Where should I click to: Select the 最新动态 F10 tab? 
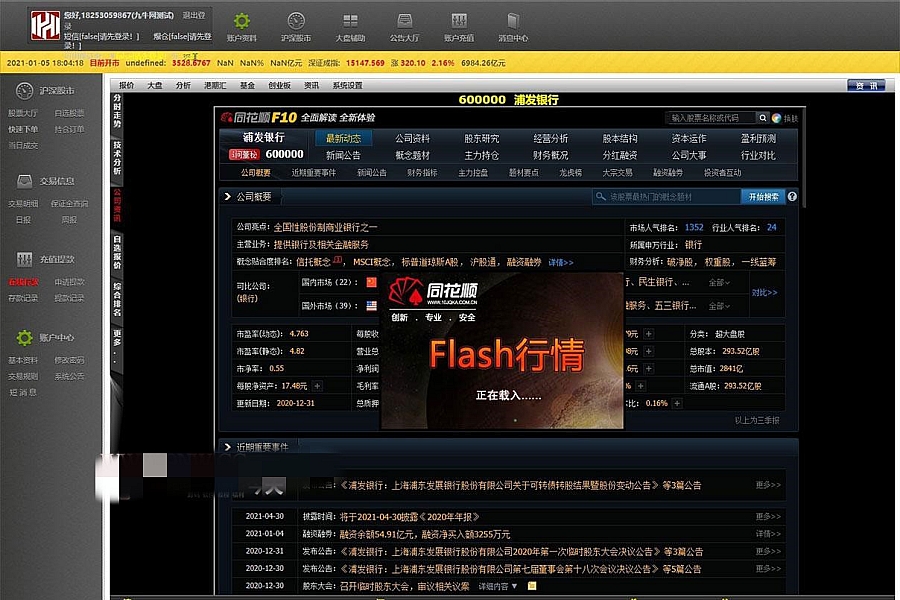pyautogui.click(x=343, y=138)
